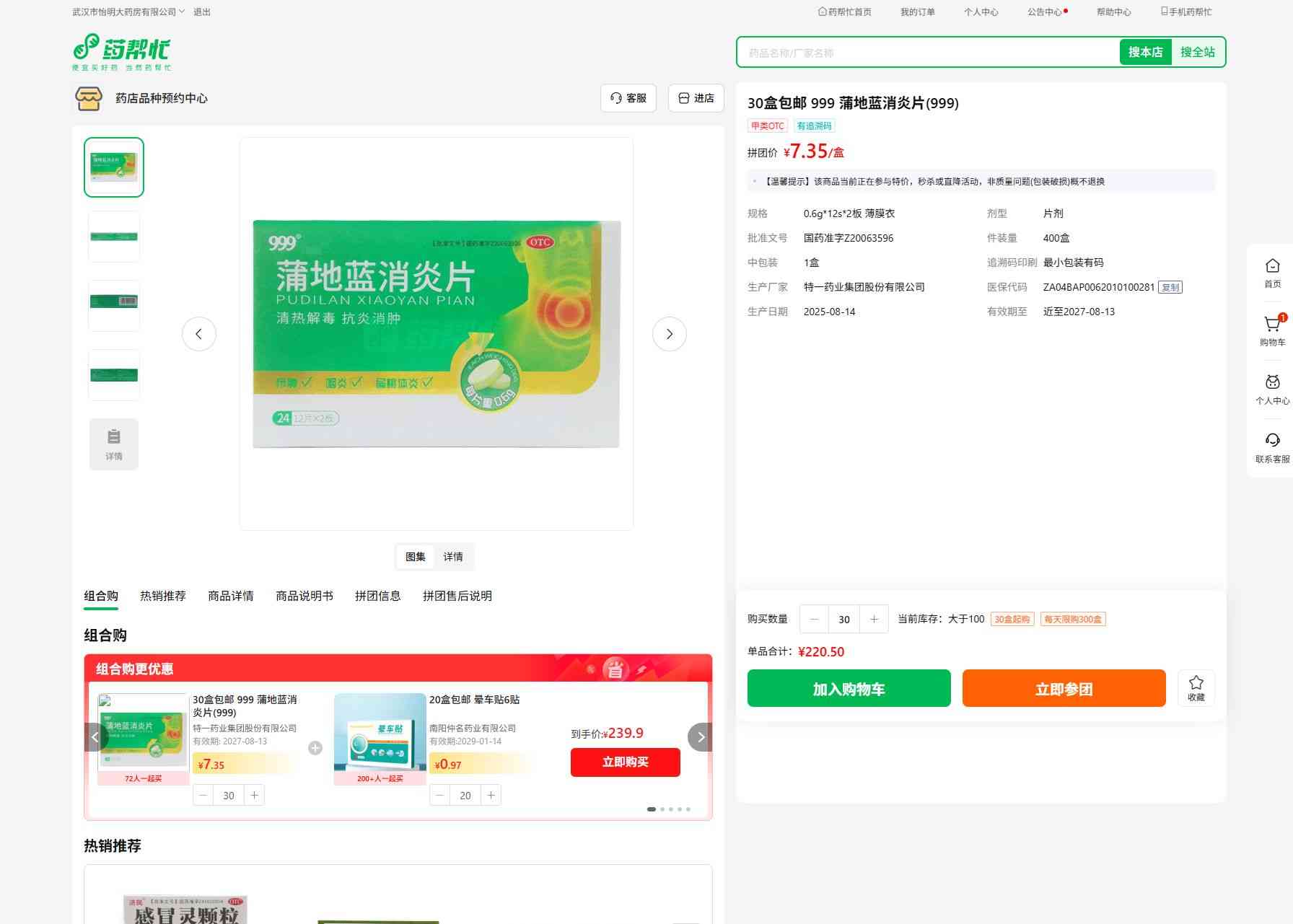Select the second product thumbnail image

(x=114, y=237)
